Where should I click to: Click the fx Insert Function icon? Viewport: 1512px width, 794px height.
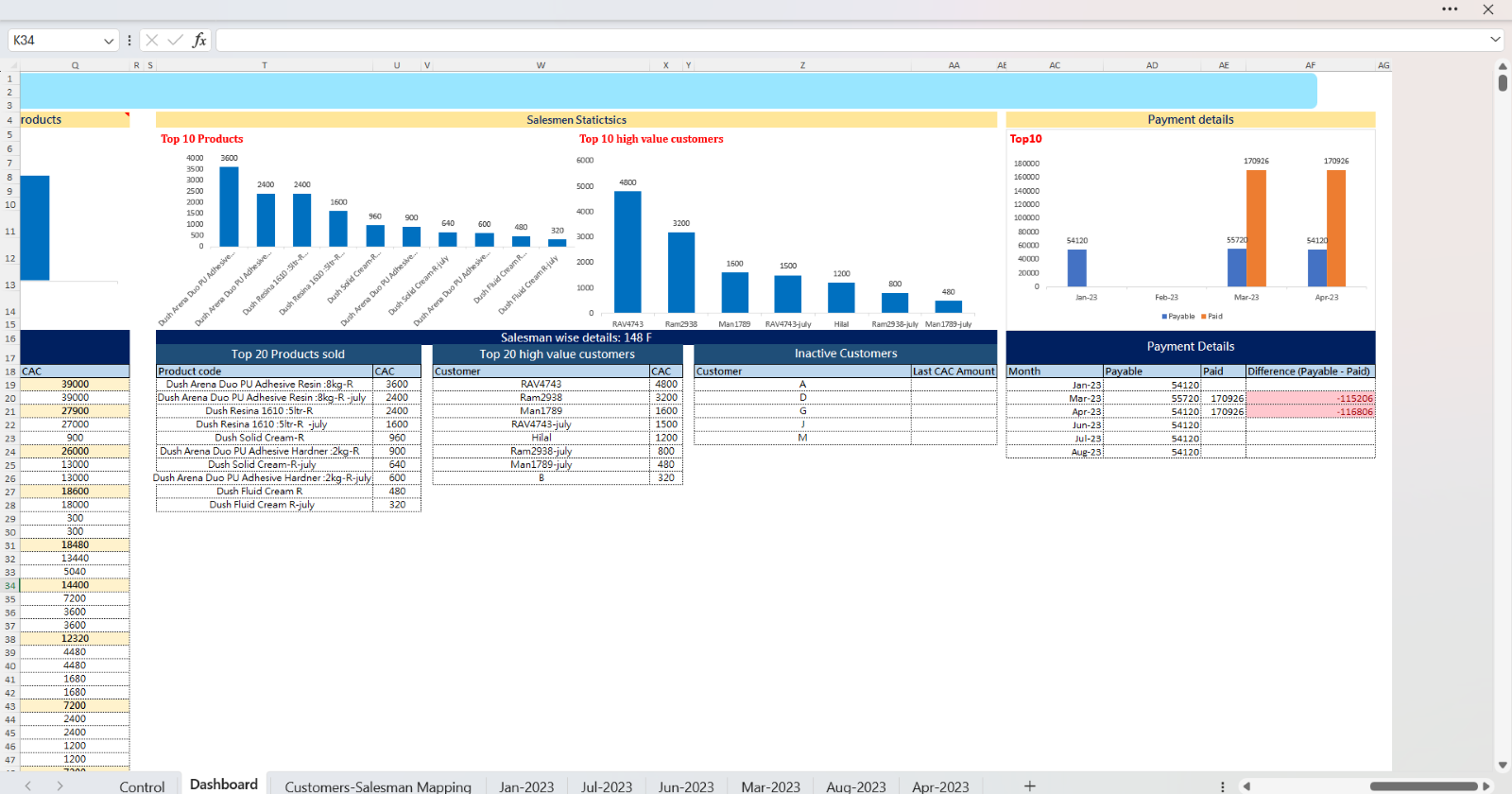198,40
